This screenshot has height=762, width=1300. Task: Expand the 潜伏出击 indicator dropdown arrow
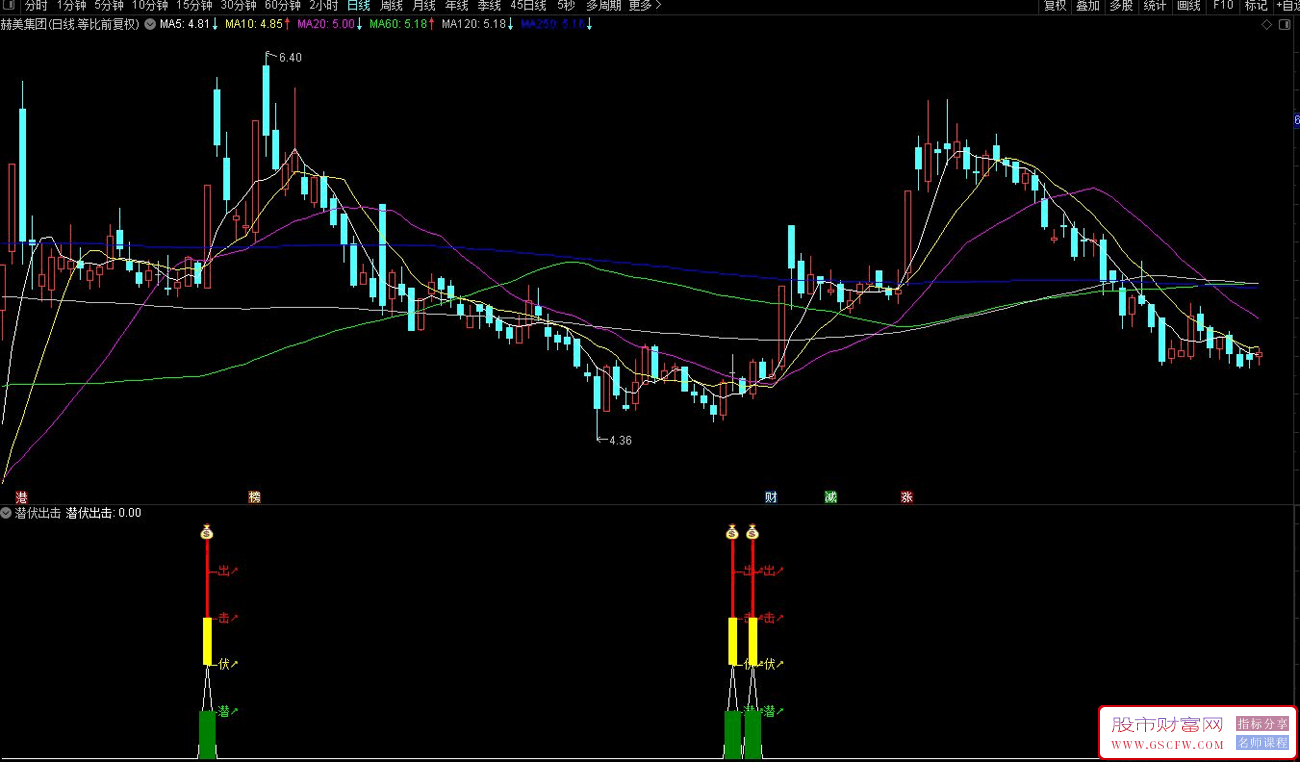tap(7, 513)
